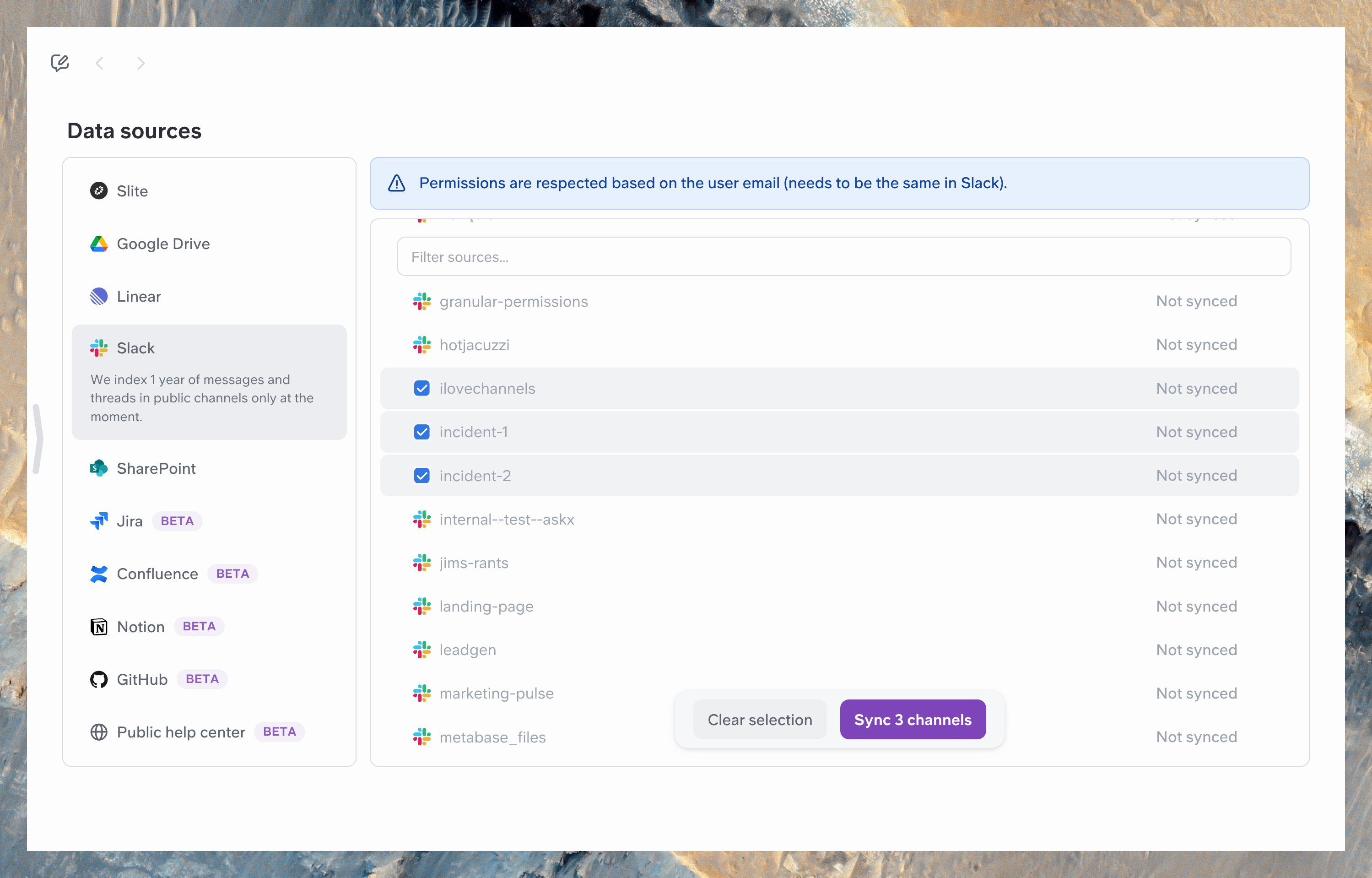
Task: Click the Public help center globe icon
Action: [98, 732]
